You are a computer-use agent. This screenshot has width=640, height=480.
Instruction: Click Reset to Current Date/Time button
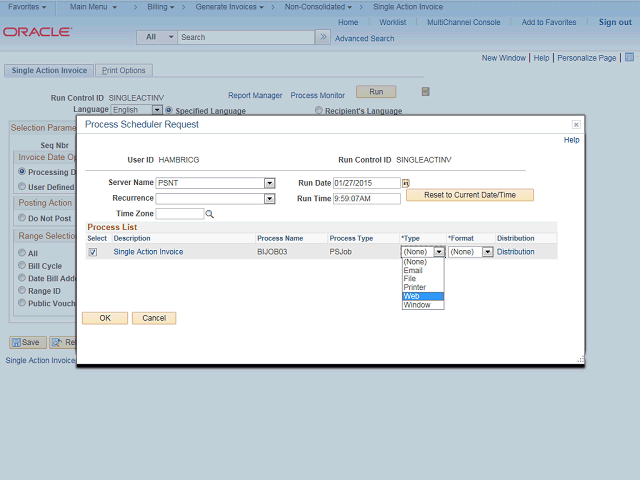coord(469,195)
